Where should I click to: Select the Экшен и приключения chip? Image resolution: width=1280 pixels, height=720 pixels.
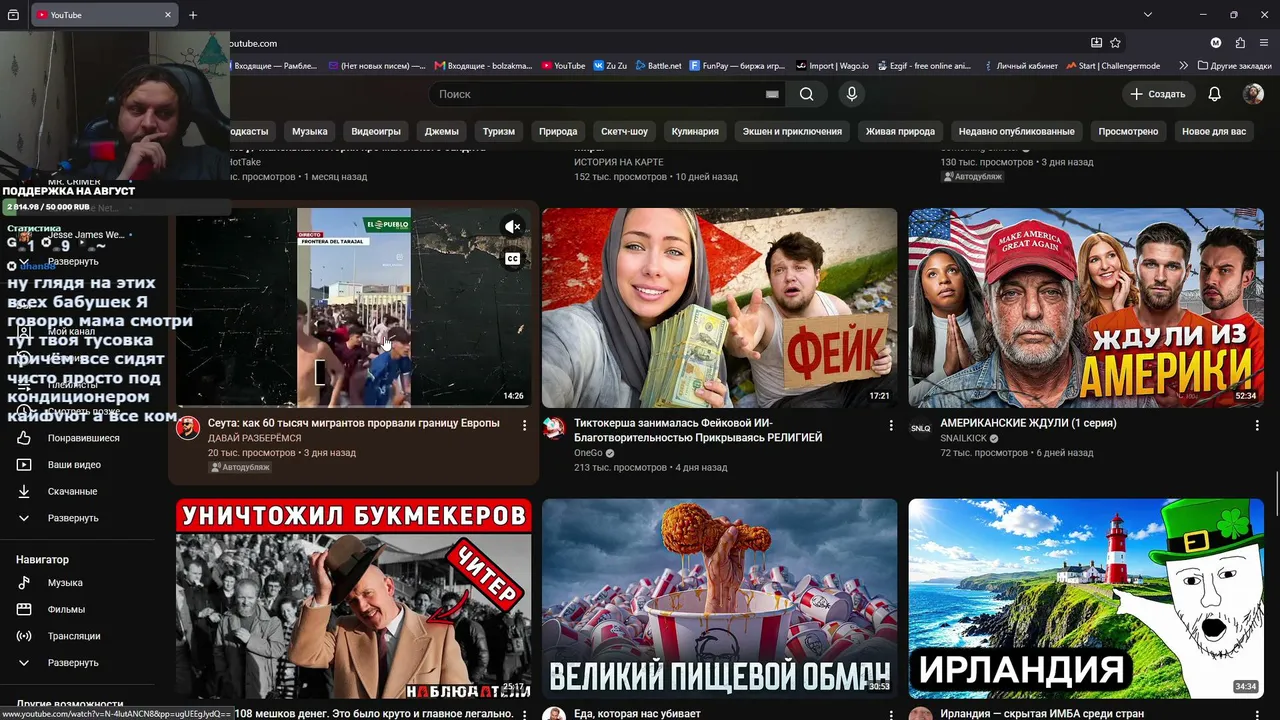pyautogui.click(x=792, y=131)
